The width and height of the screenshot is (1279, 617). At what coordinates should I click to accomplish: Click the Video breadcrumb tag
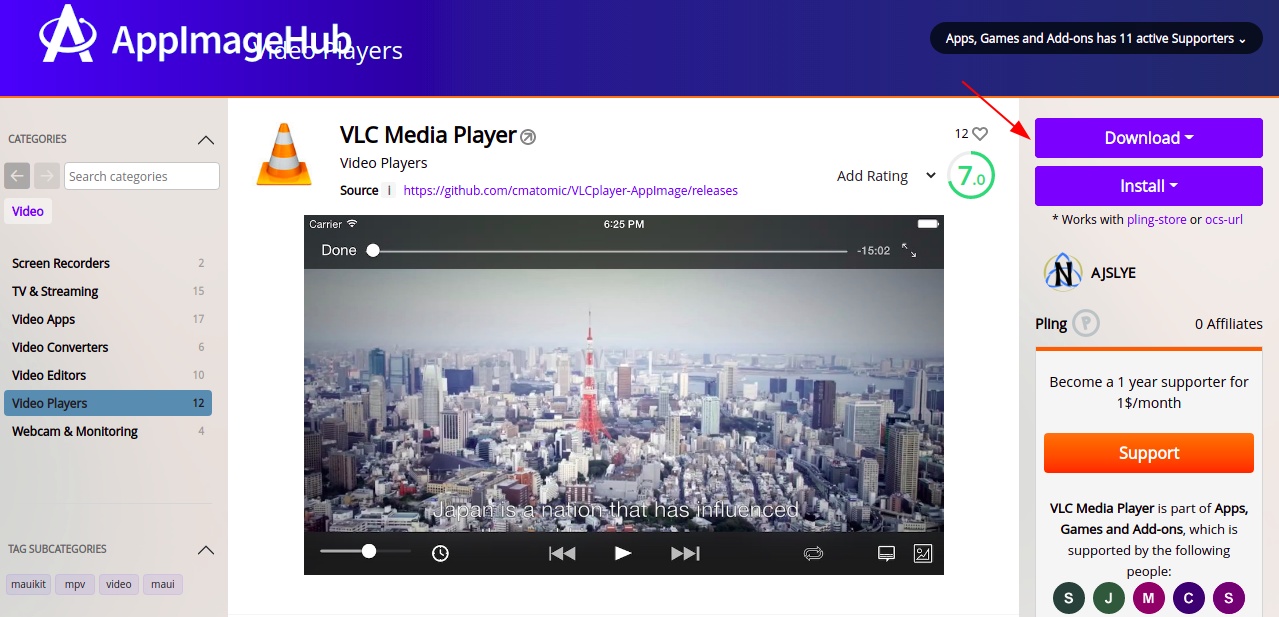point(28,211)
